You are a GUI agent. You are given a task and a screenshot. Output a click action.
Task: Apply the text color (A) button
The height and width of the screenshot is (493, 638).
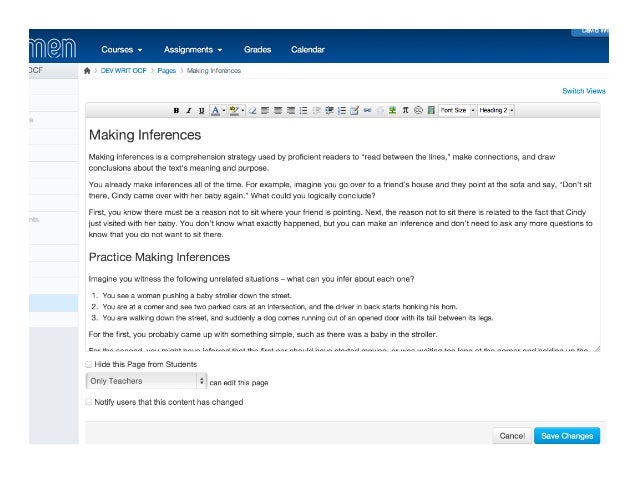click(x=215, y=110)
